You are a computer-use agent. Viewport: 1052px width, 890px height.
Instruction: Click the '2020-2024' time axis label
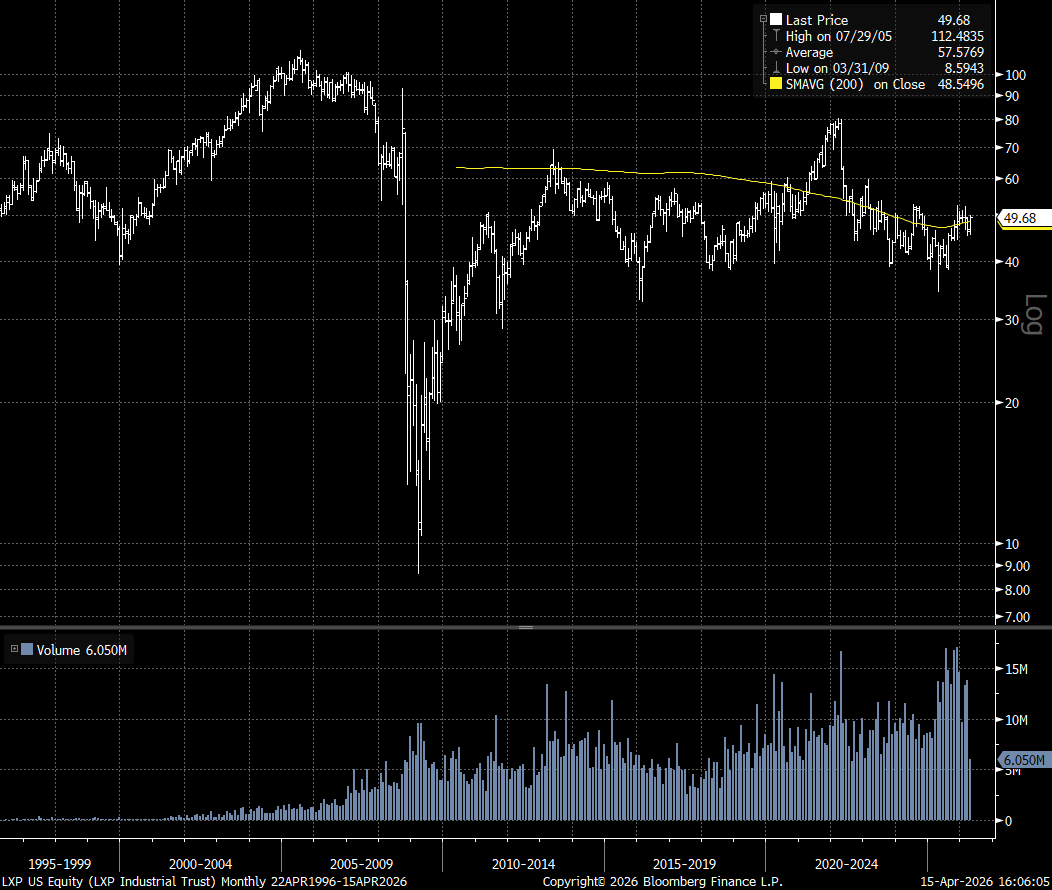point(846,864)
